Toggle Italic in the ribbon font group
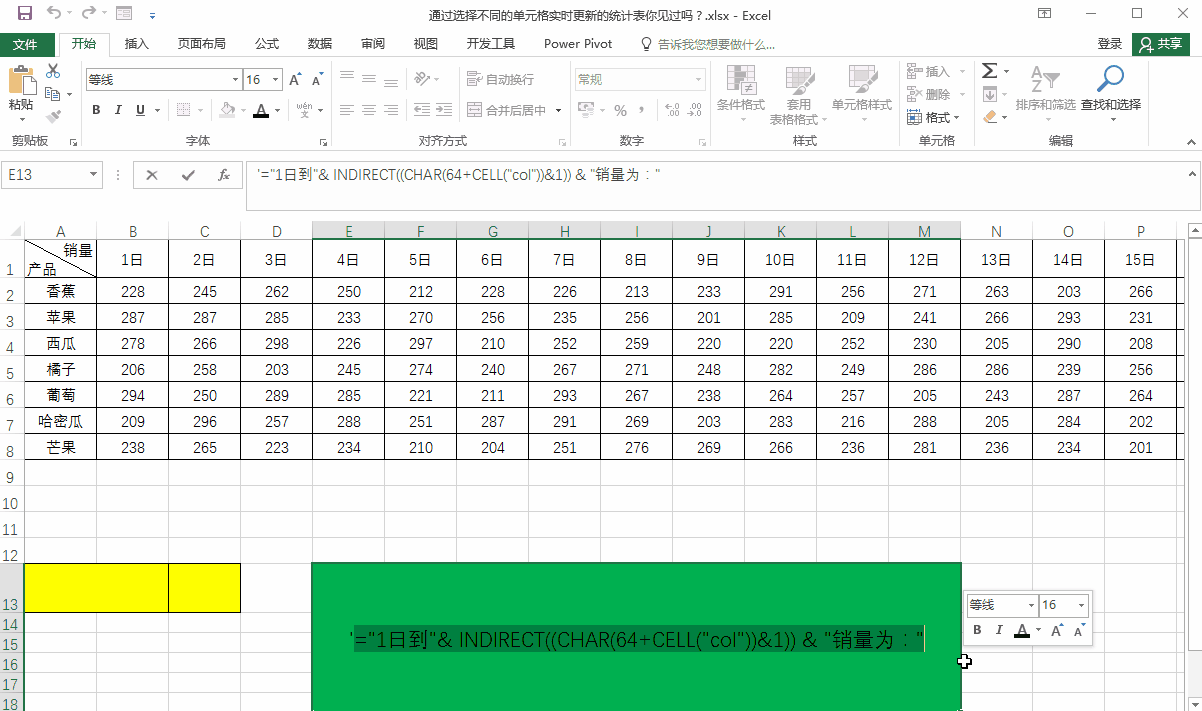Image resolution: width=1202 pixels, height=711 pixels. tap(118, 110)
